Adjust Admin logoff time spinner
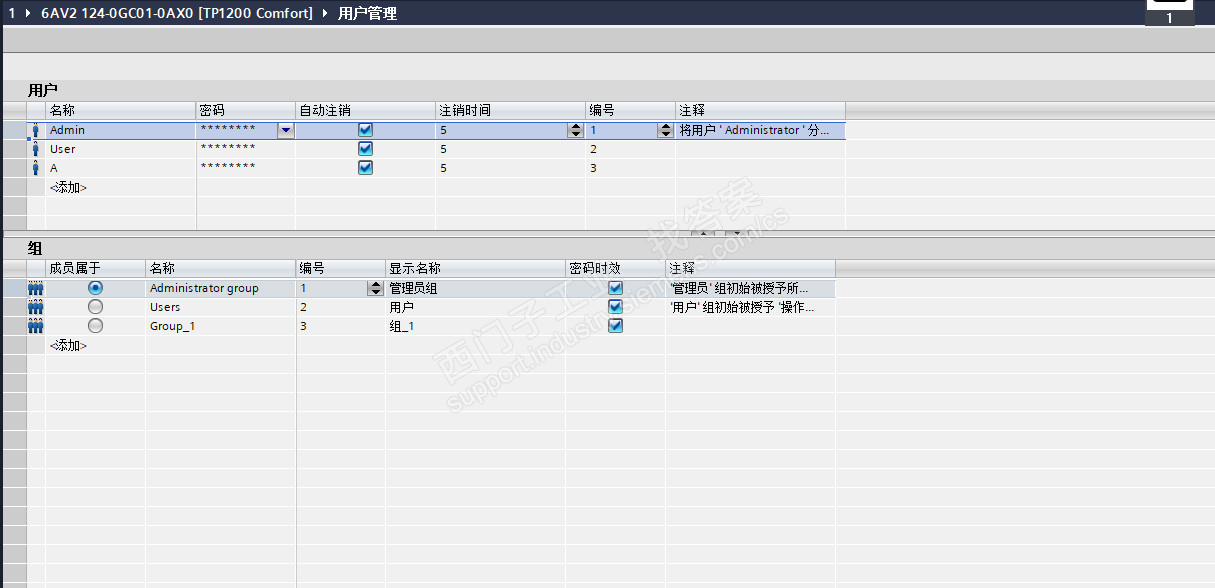1215x588 pixels. [x=575, y=130]
